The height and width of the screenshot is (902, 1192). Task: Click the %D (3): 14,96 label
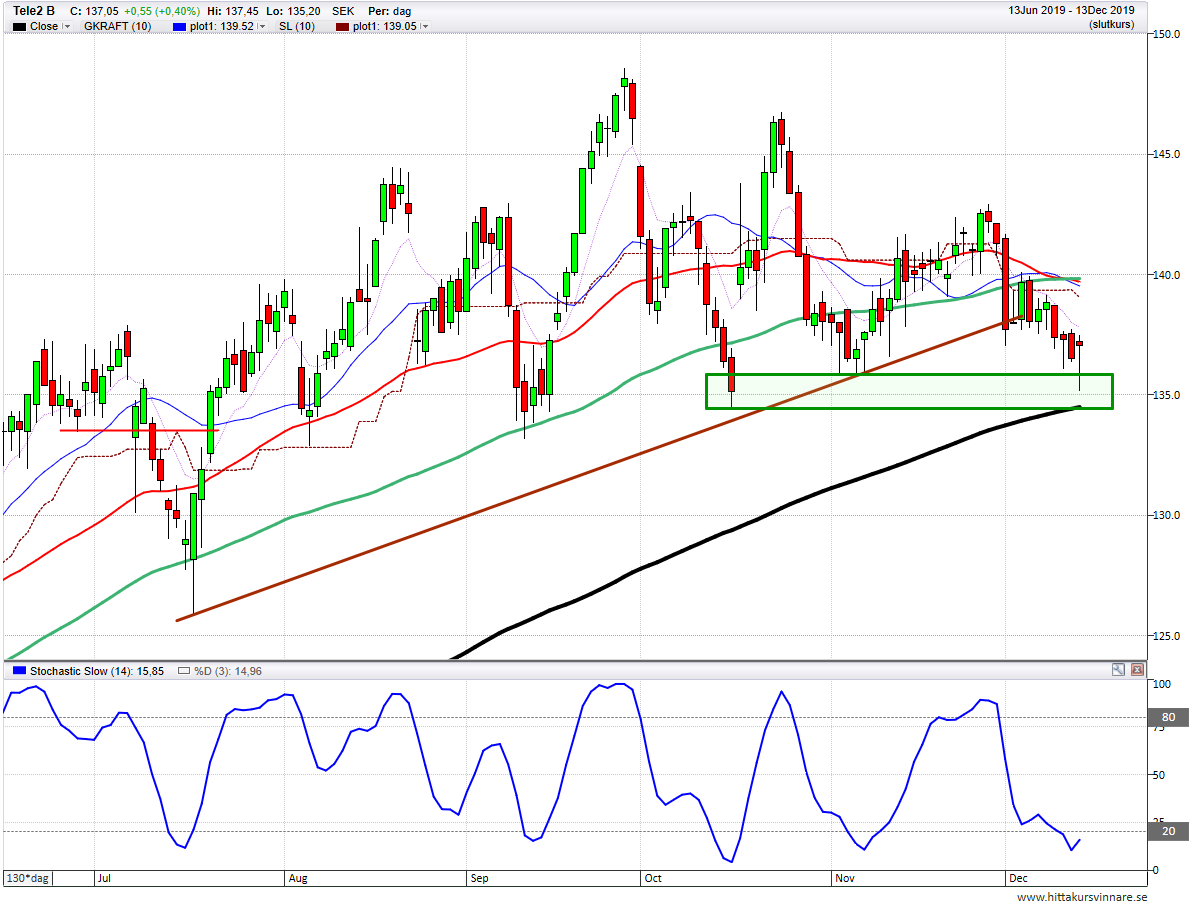(227, 671)
